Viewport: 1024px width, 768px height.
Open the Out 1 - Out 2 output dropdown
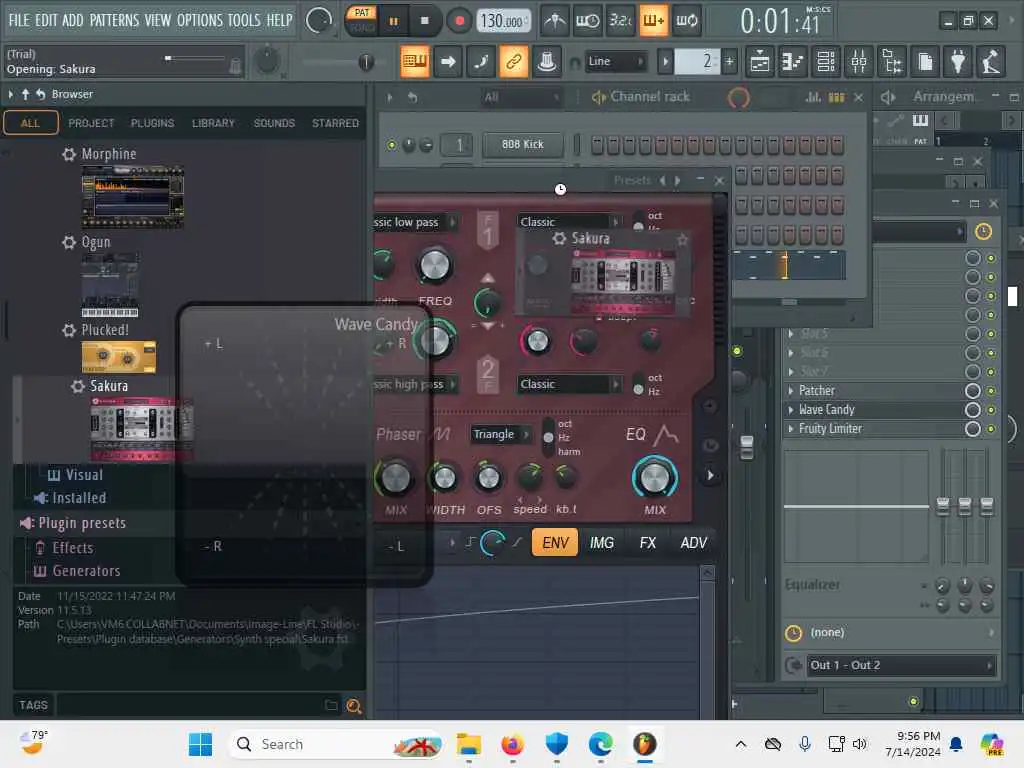901,665
